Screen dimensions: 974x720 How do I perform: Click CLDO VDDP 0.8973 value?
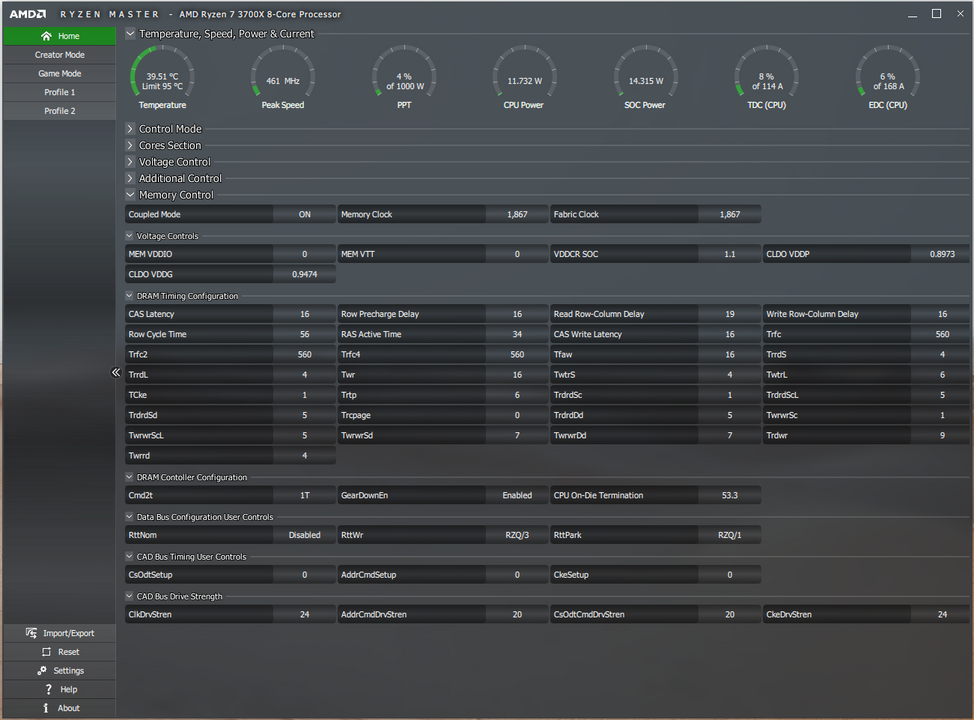(942, 254)
